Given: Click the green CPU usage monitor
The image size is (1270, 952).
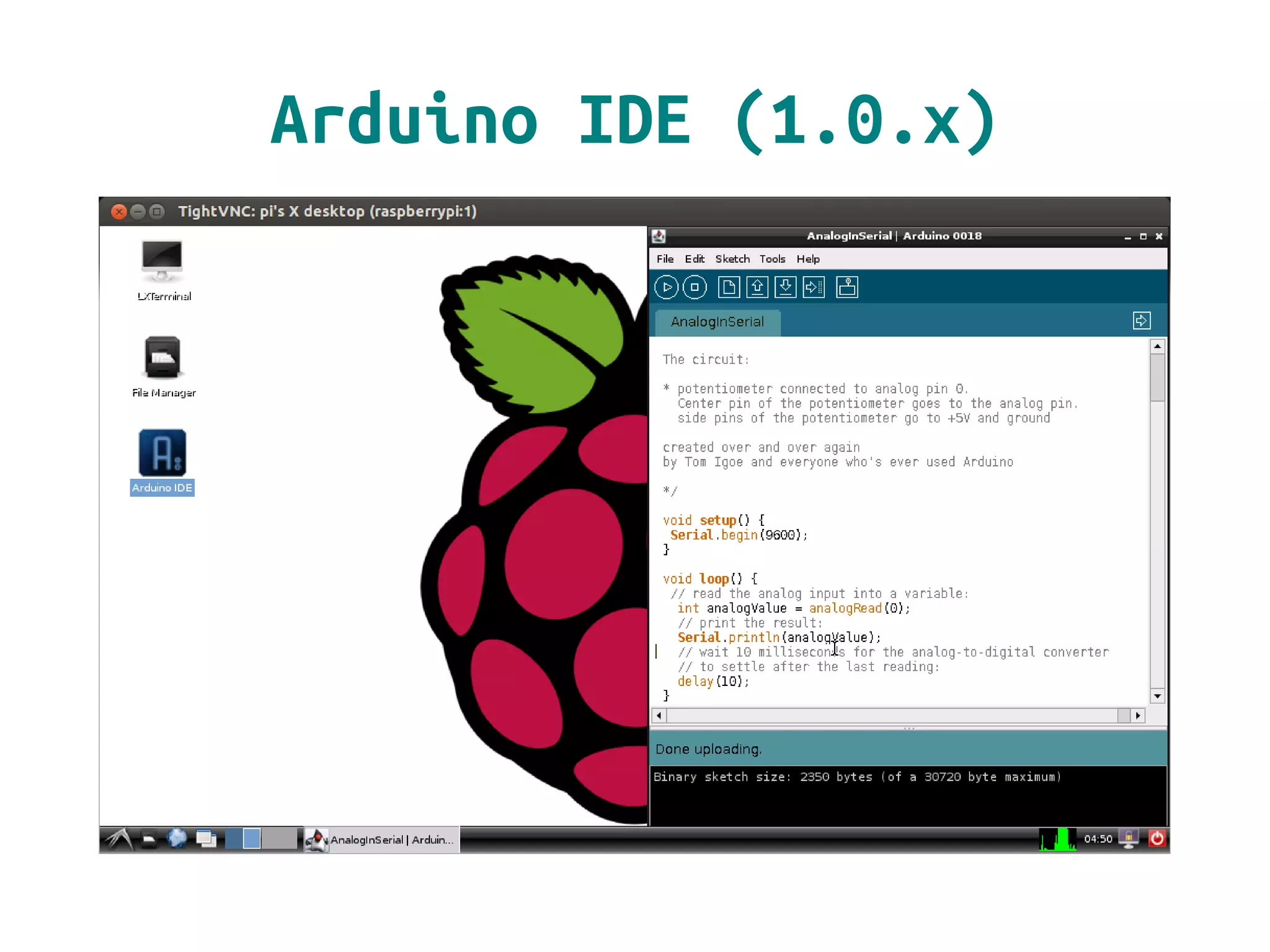Looking at the screenshot, I should point(1058,839).
